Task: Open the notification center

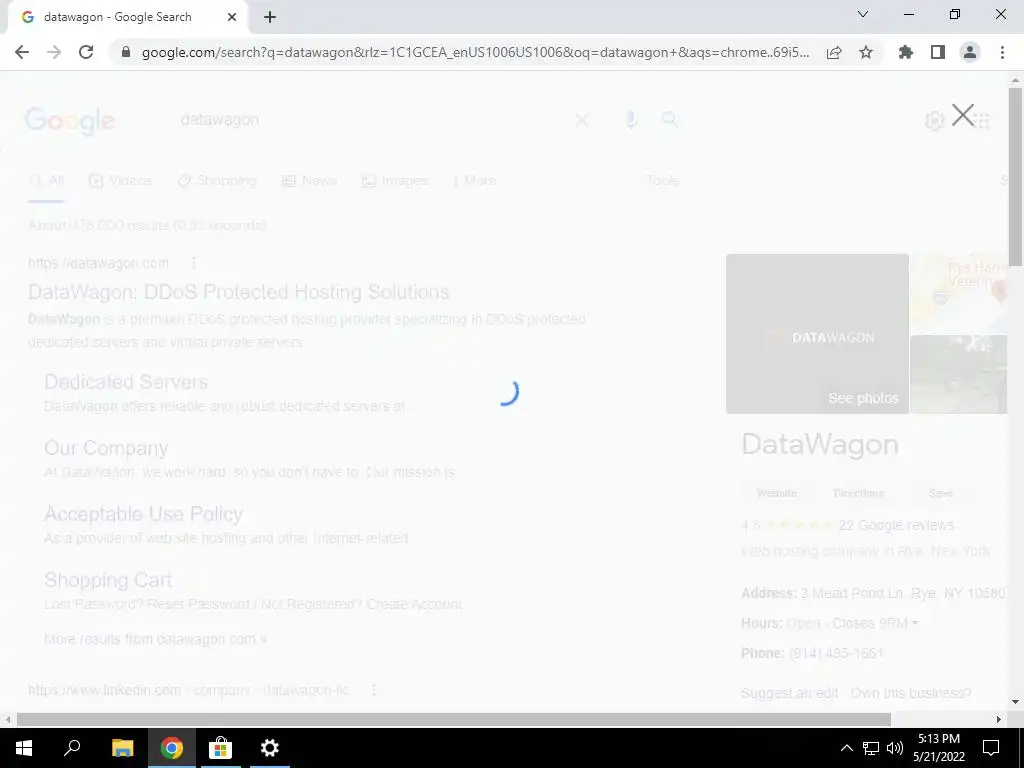Action: pos(991,748)
